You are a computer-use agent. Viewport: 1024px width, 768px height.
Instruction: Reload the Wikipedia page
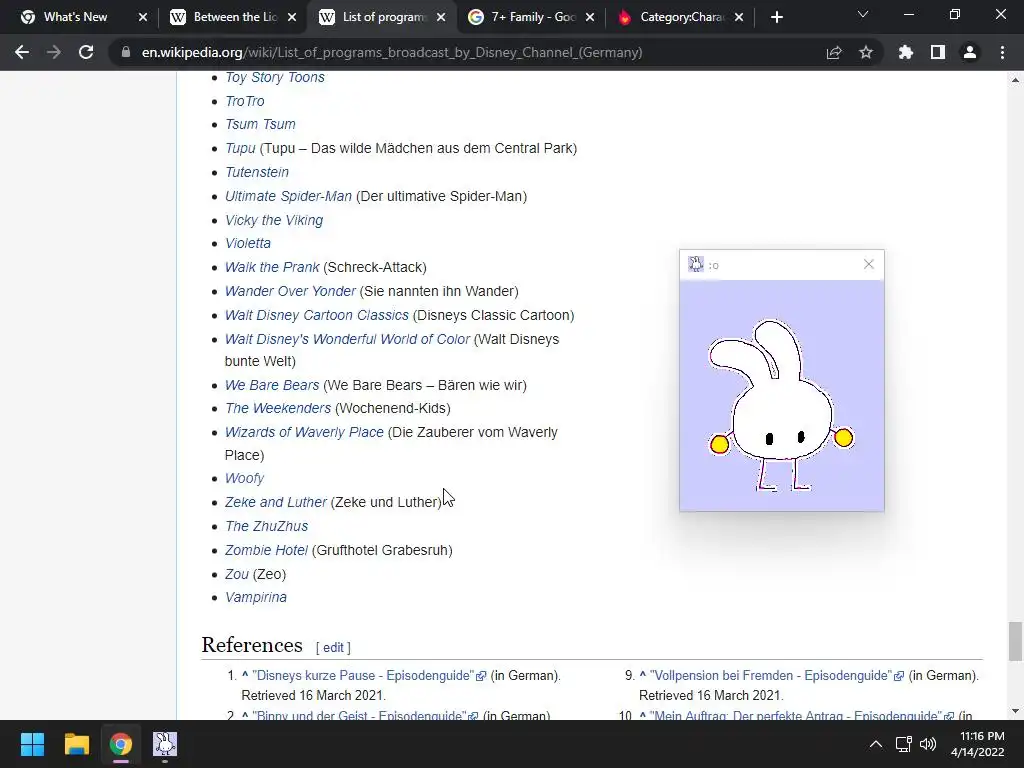click(x=86, y=52)
